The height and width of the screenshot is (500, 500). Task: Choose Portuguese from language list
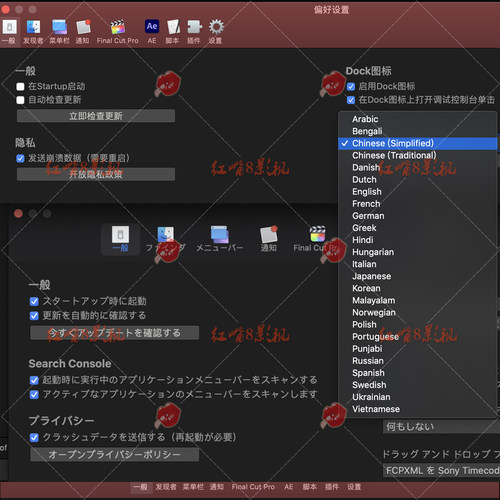[x=418, y=337]
